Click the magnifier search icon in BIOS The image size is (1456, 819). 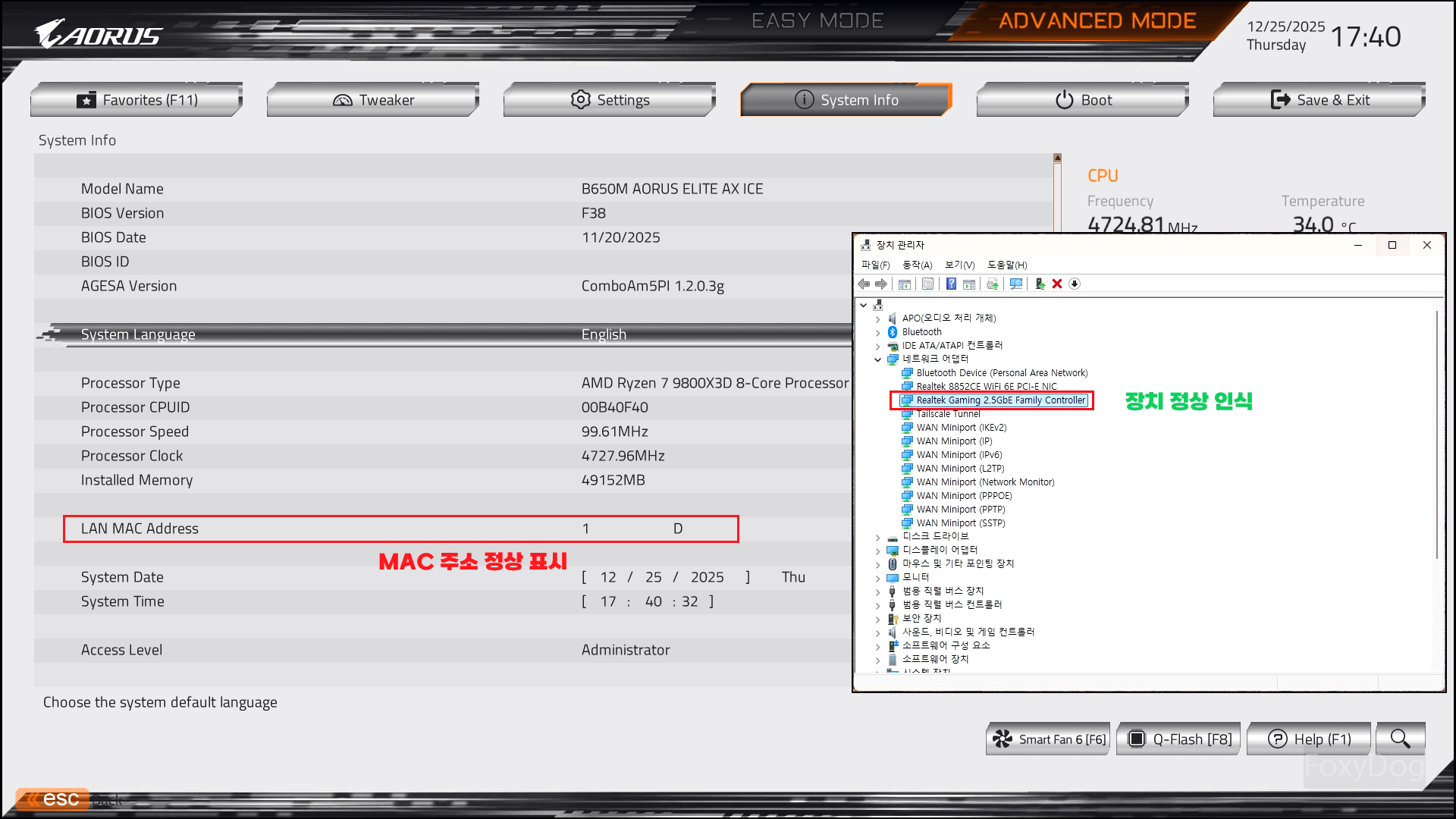(1400, 739)
